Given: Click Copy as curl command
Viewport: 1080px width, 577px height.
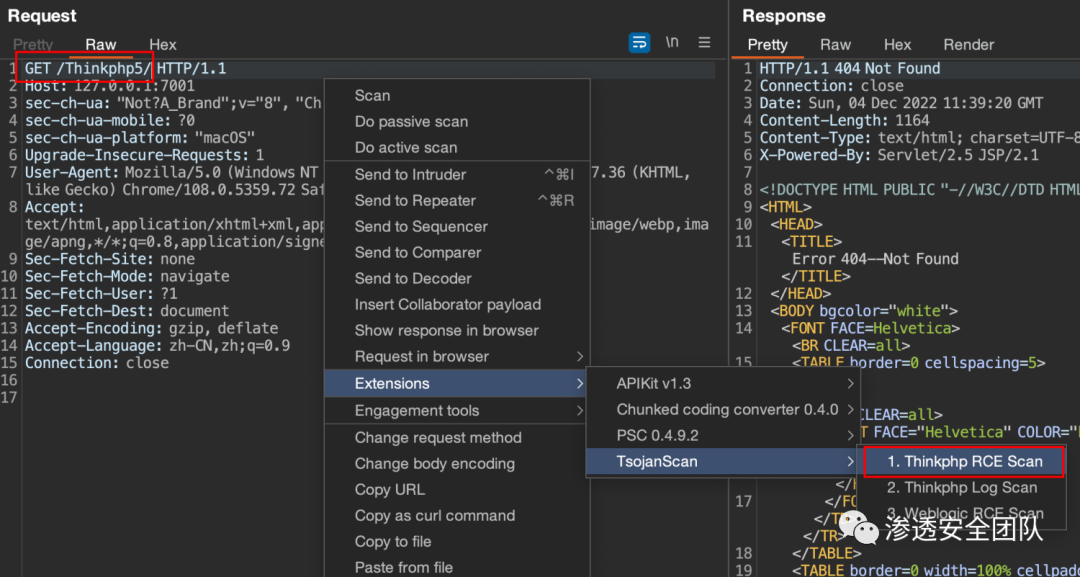Looking at the screenshot, I should [435, 516].
